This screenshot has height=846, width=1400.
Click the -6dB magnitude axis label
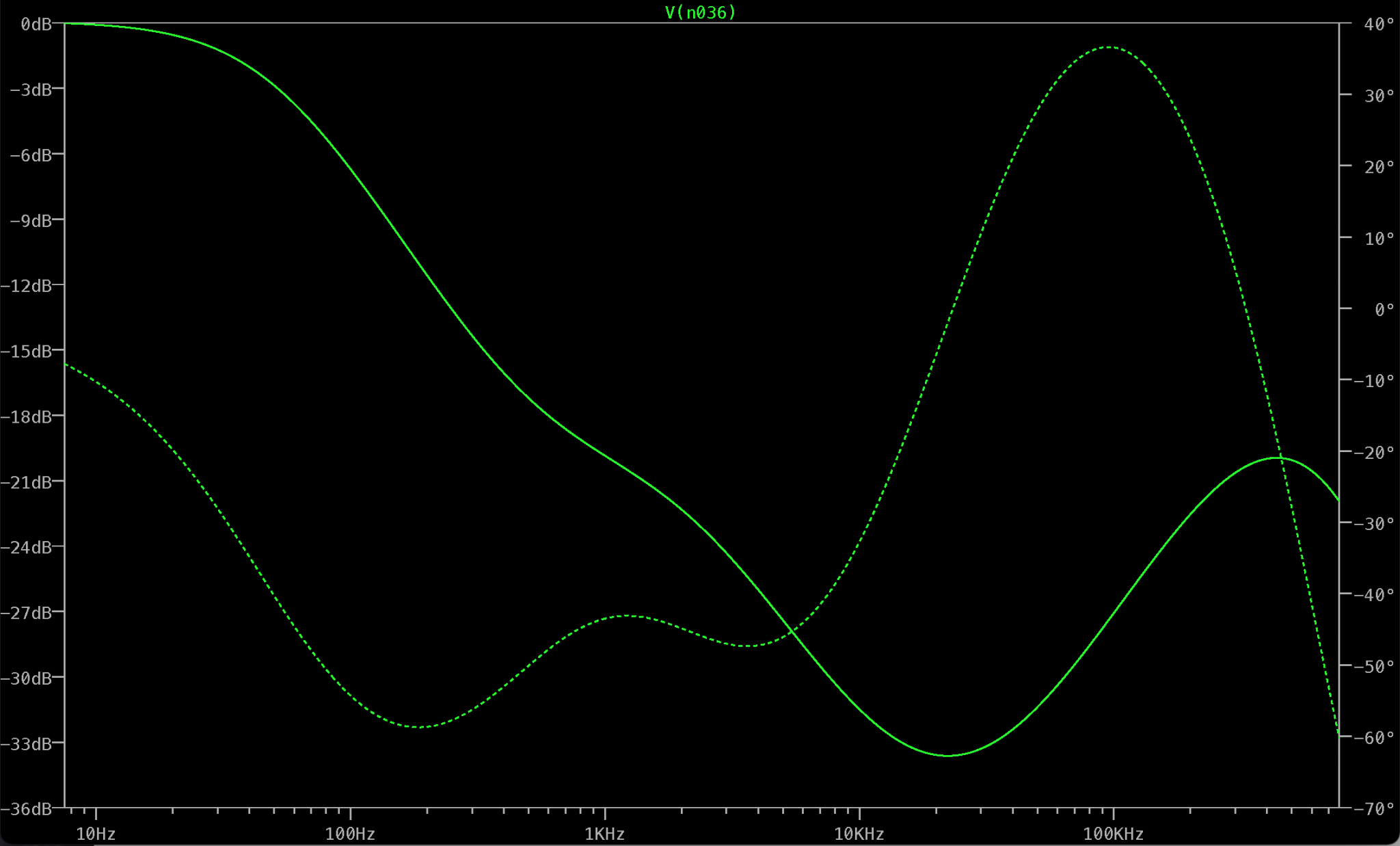point(31,155)
